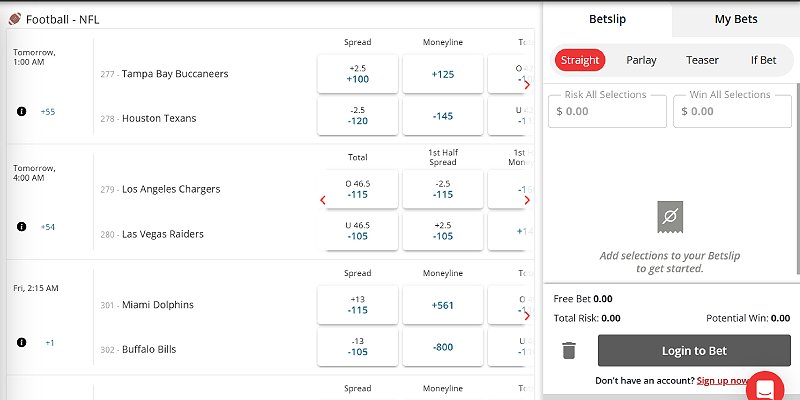Pick Tampa Bay Buccaneers moneyline +125
Image resolution: width=800 pixels, height=400 pixels.
tap(443, 74)
